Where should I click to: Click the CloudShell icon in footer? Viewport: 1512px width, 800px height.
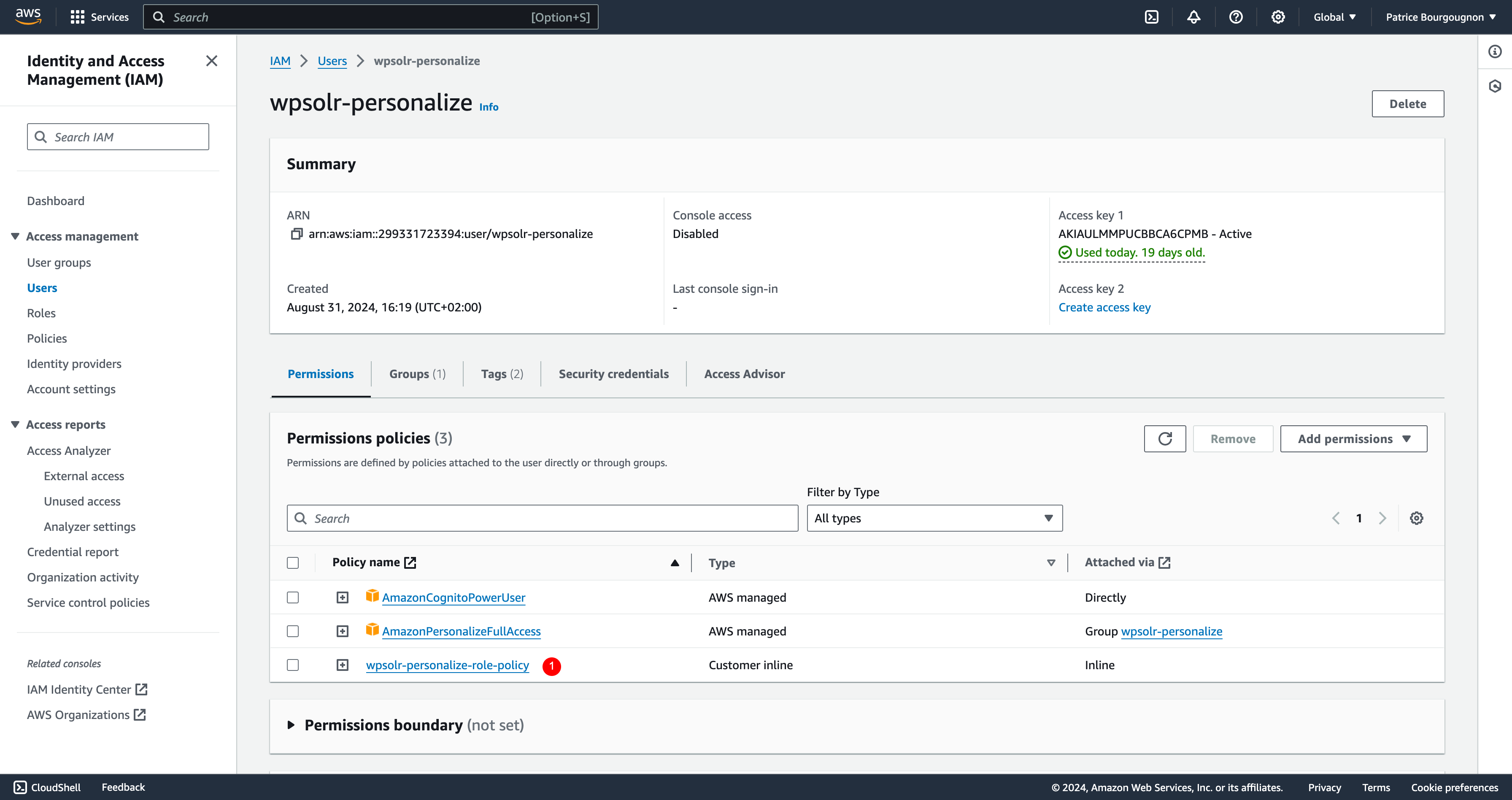click(x=20, y=787)
